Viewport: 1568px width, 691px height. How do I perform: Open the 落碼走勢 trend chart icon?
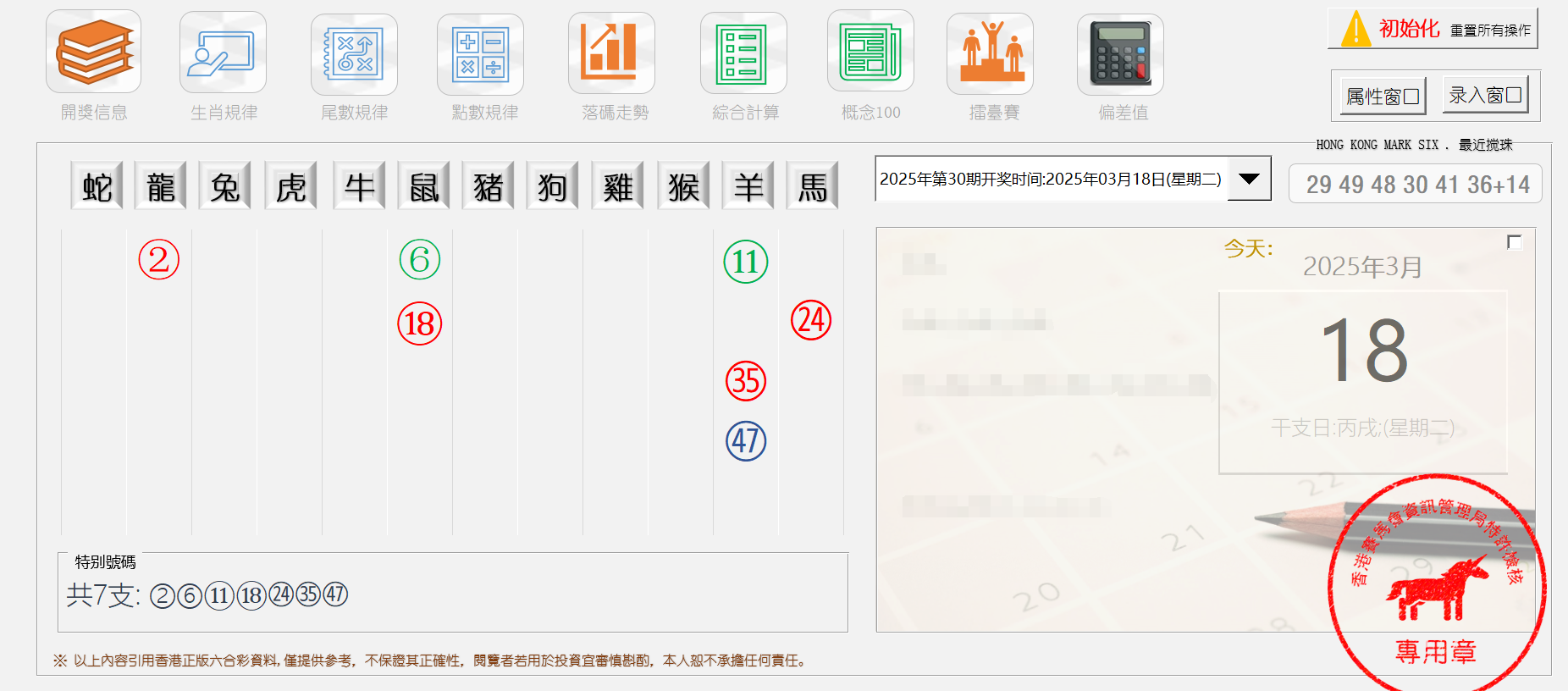point(611,53)
